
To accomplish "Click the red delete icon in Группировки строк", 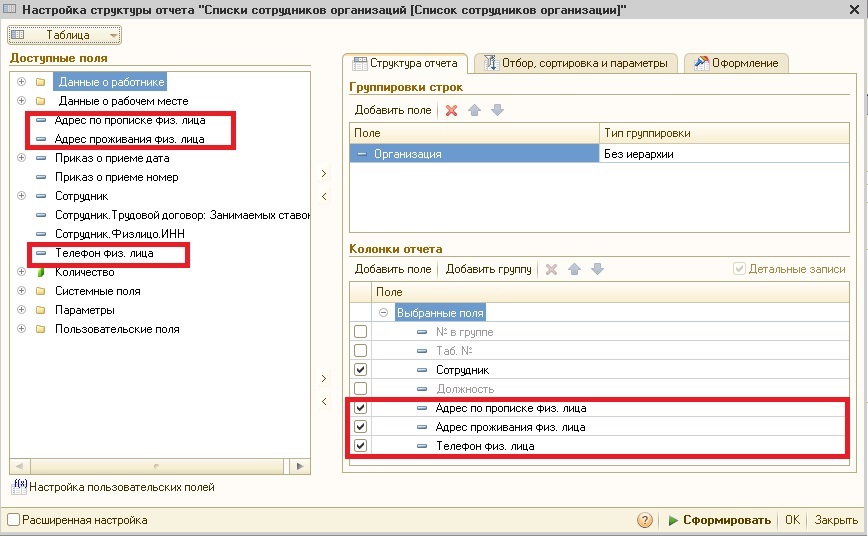I will coord(451,110).
